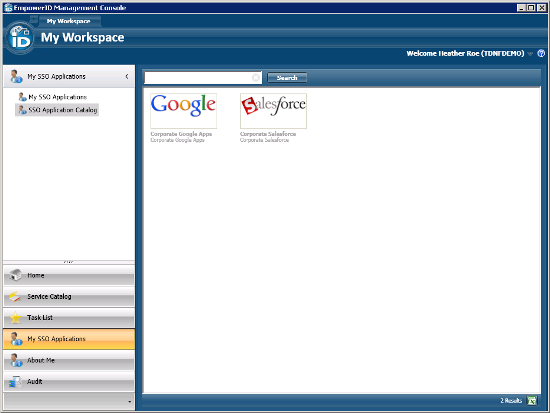Select SSO Application Catalog tree item
The width and height of the screenshot is (550, 413).
click(58, 110)
